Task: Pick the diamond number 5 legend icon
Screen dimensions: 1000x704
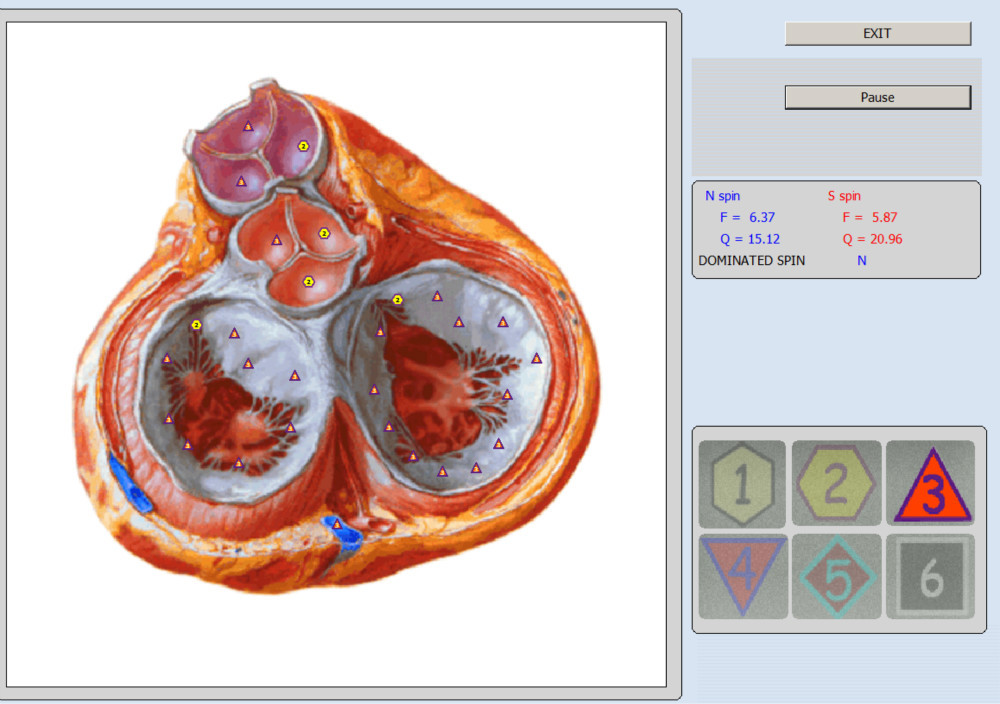Action: (x=836, y=576)
